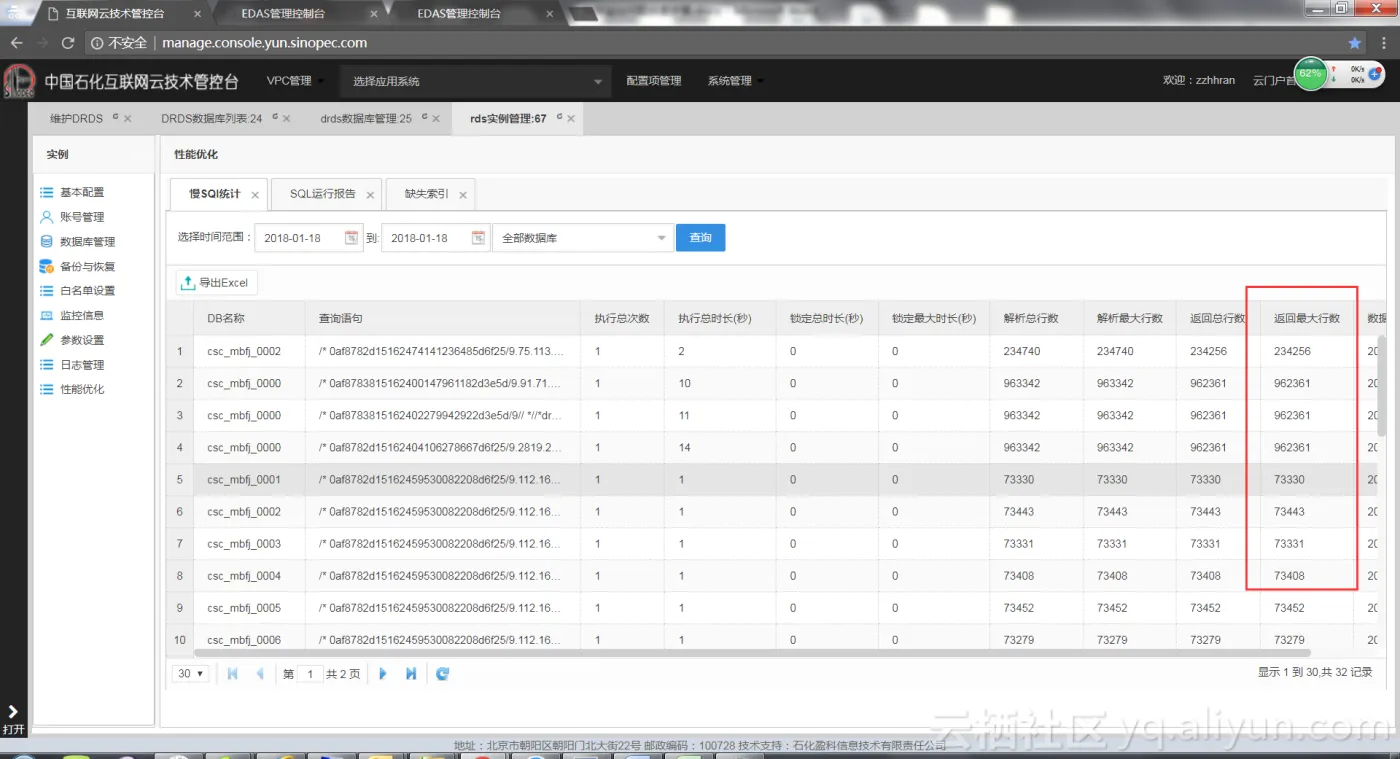This screenshot has width=1400, height=759.
Task: Click the 234740 value in 解析总行数 column
Action: point(1021,351)
